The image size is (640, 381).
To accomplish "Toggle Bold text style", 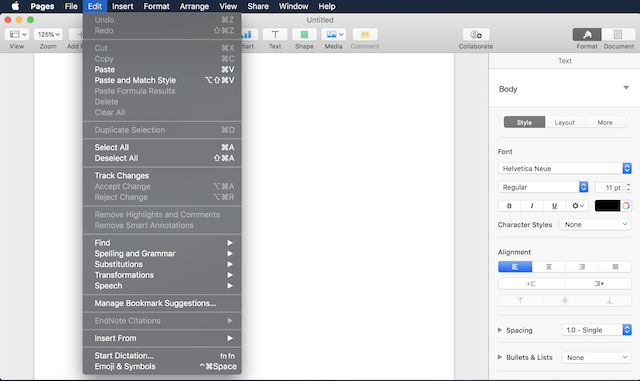I will [x=509, y=206].
